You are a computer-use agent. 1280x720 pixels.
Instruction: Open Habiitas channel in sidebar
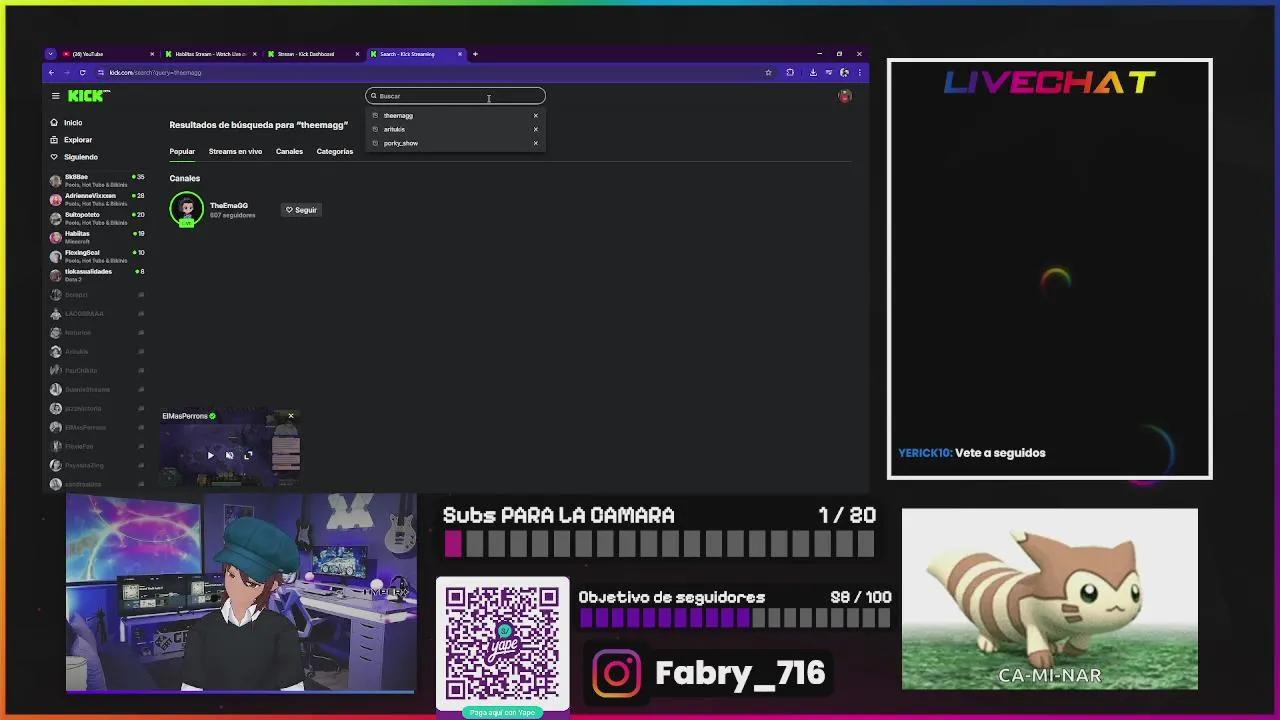(98, 237)
